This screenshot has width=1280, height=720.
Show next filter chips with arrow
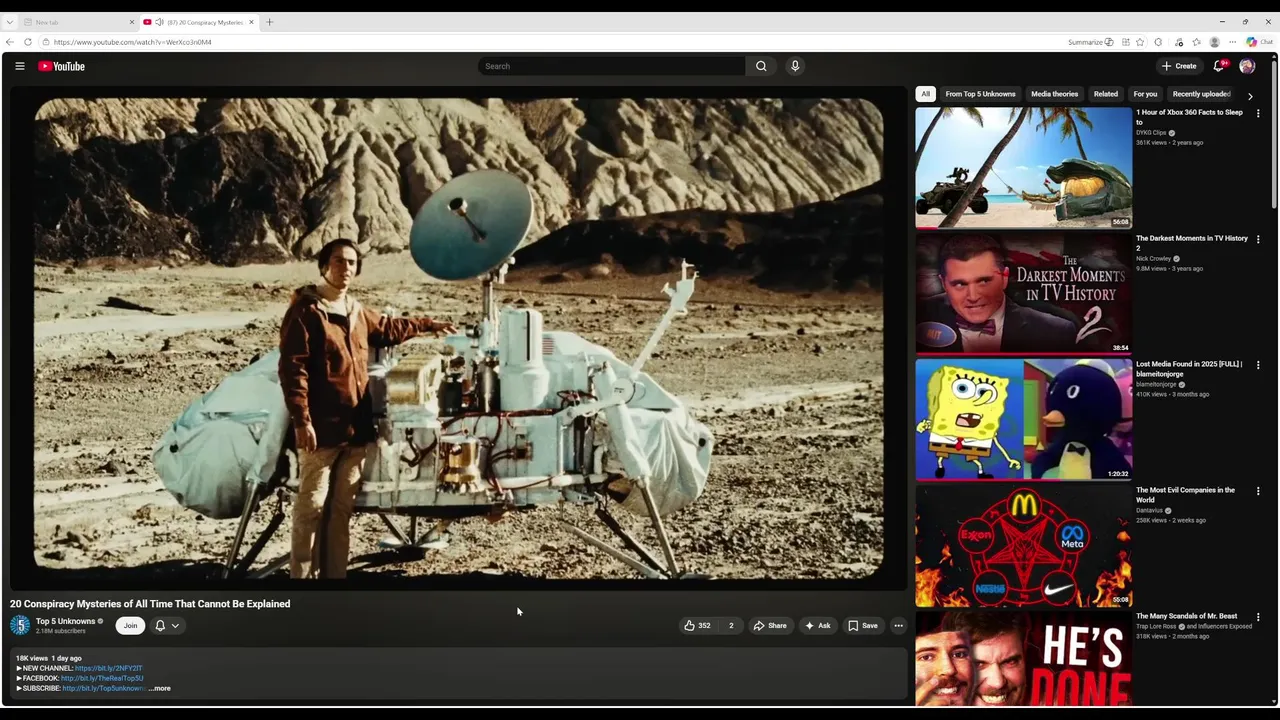click(1250, 96)
